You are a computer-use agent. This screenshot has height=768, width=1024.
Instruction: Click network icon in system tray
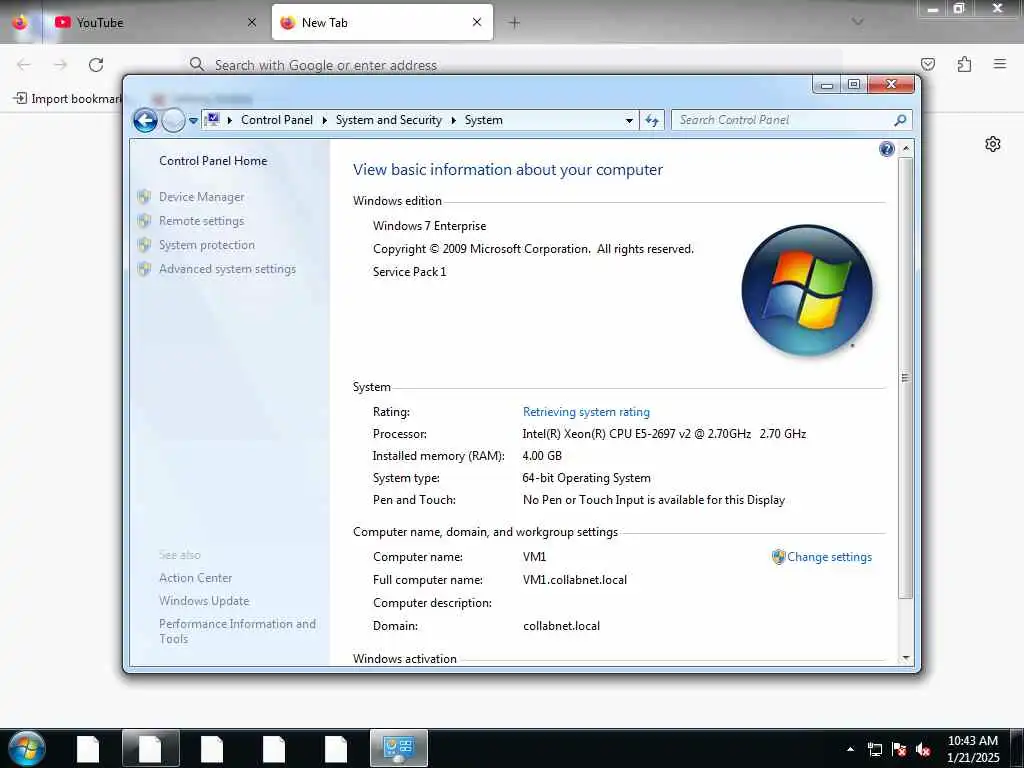[874, 749]
